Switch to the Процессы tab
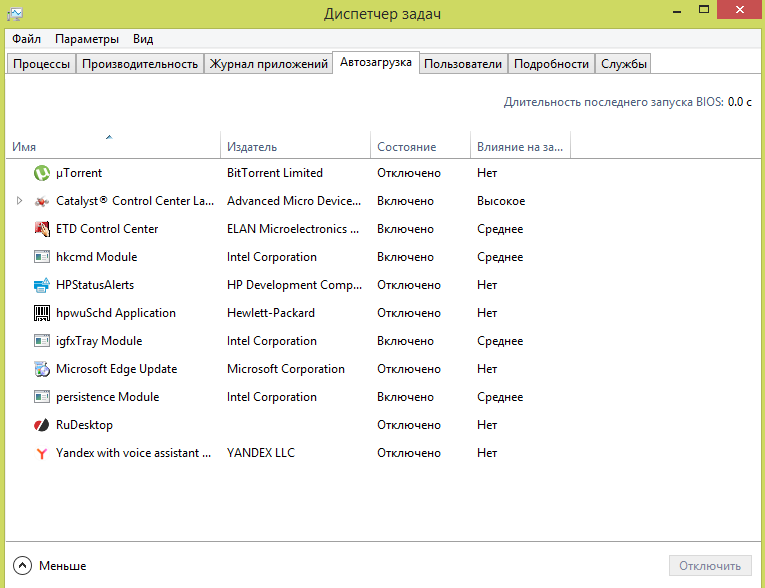765x588 pixels. 41,64
